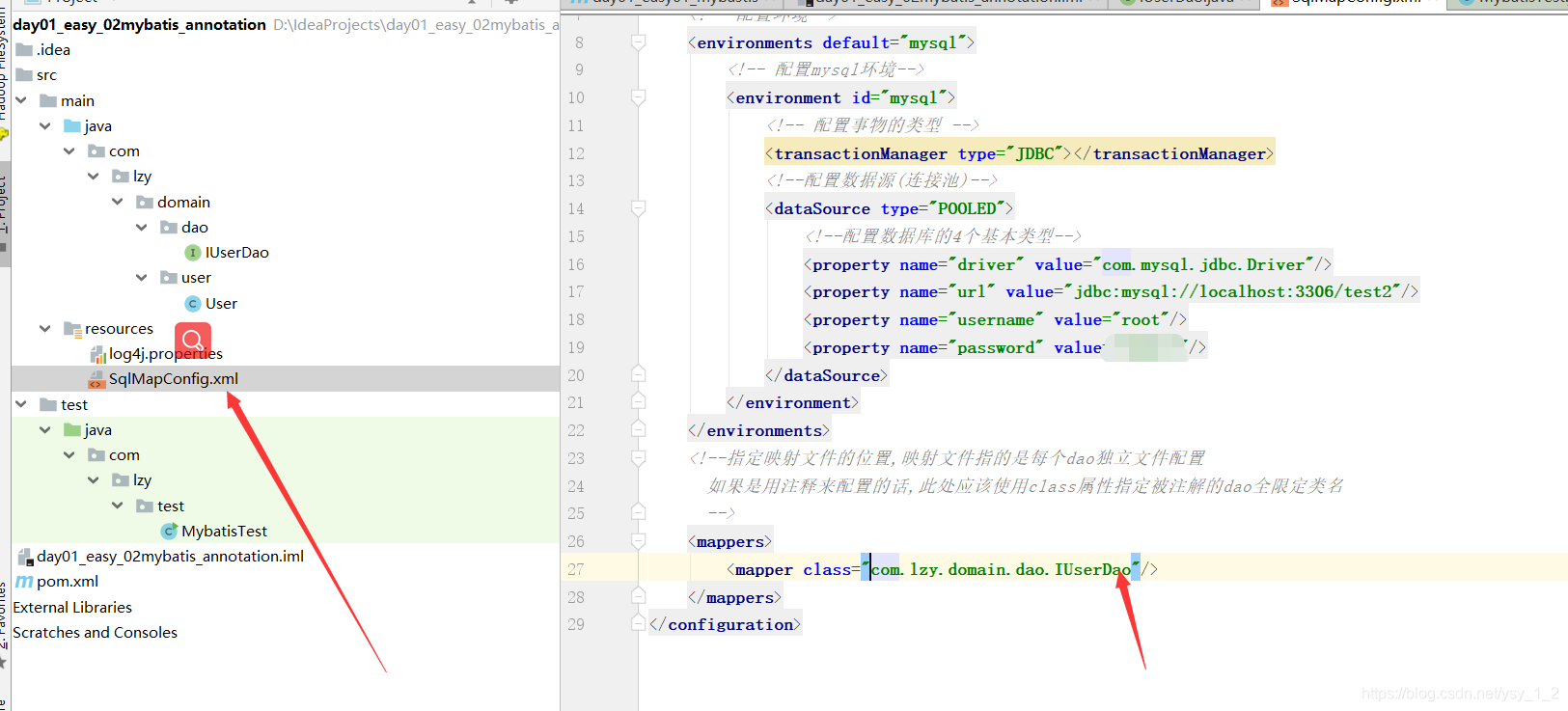Select MybatisTest in project tree

224,531
